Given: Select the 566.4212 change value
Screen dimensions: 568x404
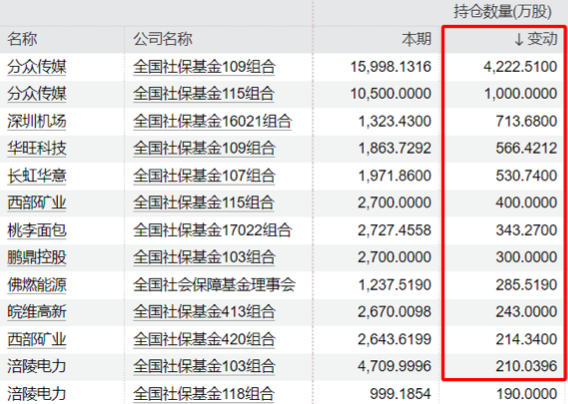Looking at the screenshot, I should (527, 148).
